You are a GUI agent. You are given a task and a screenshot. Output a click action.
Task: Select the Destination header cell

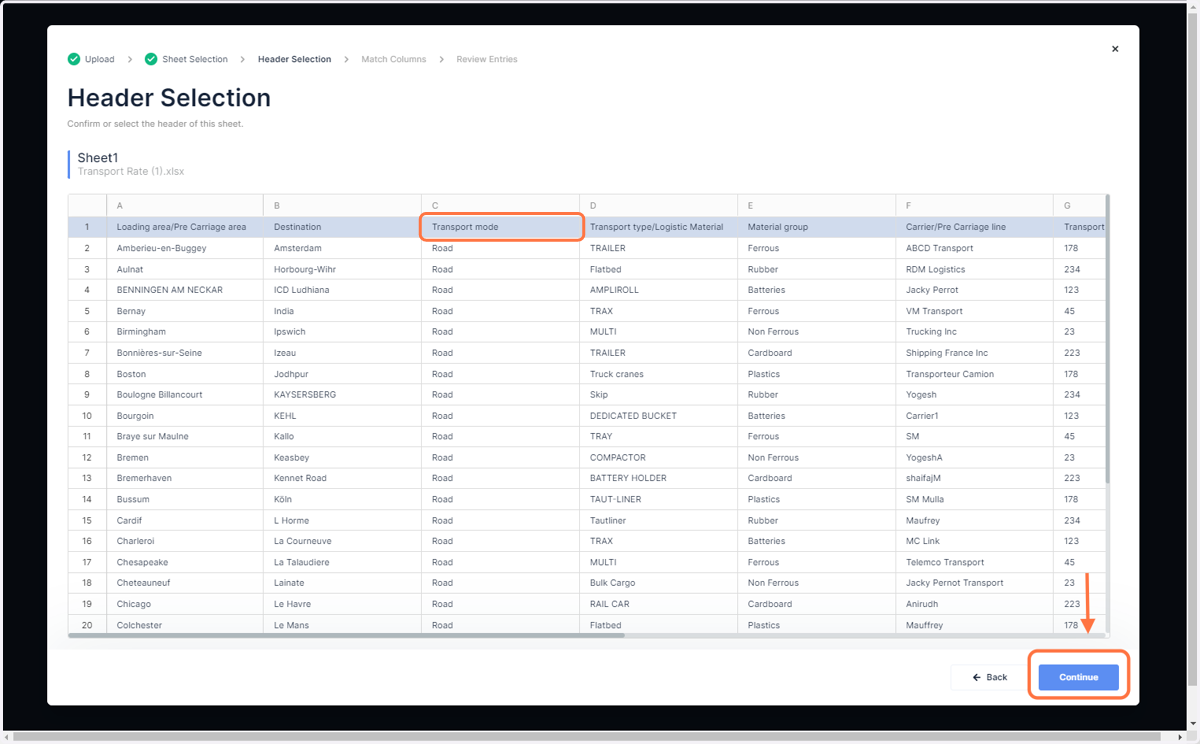coord(342,227)
